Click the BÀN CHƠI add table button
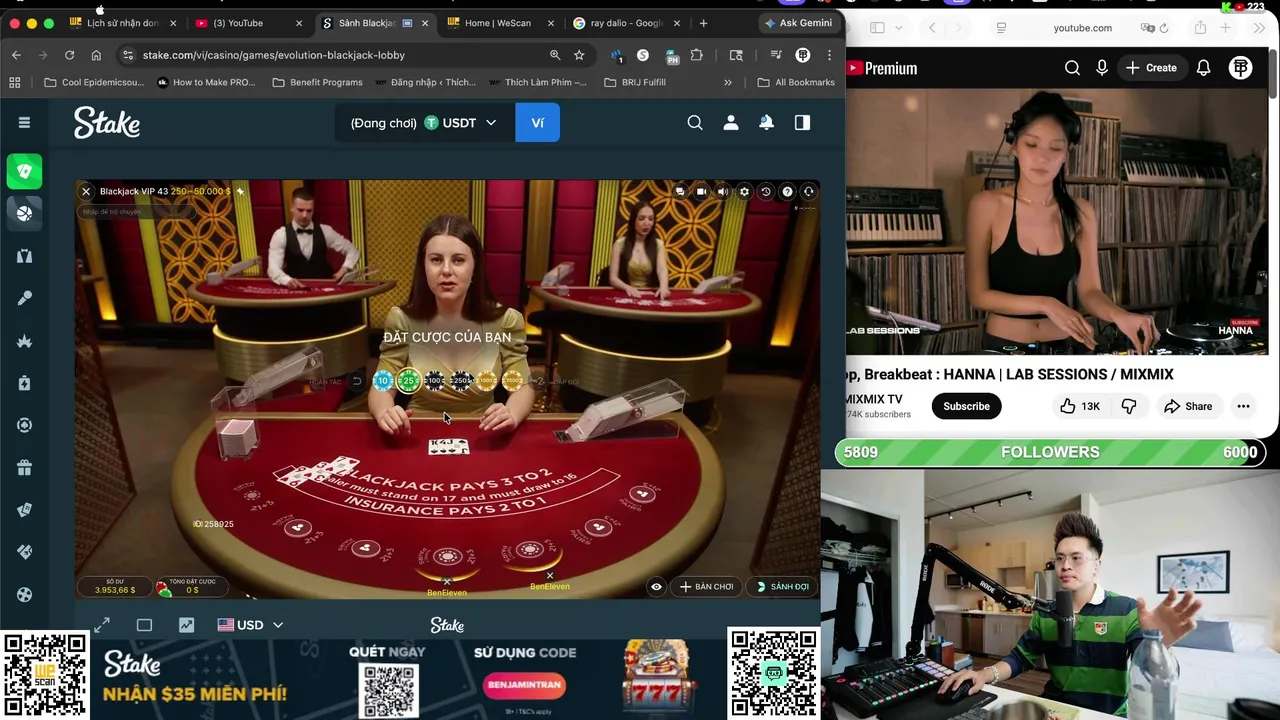 tap(707, 587)
